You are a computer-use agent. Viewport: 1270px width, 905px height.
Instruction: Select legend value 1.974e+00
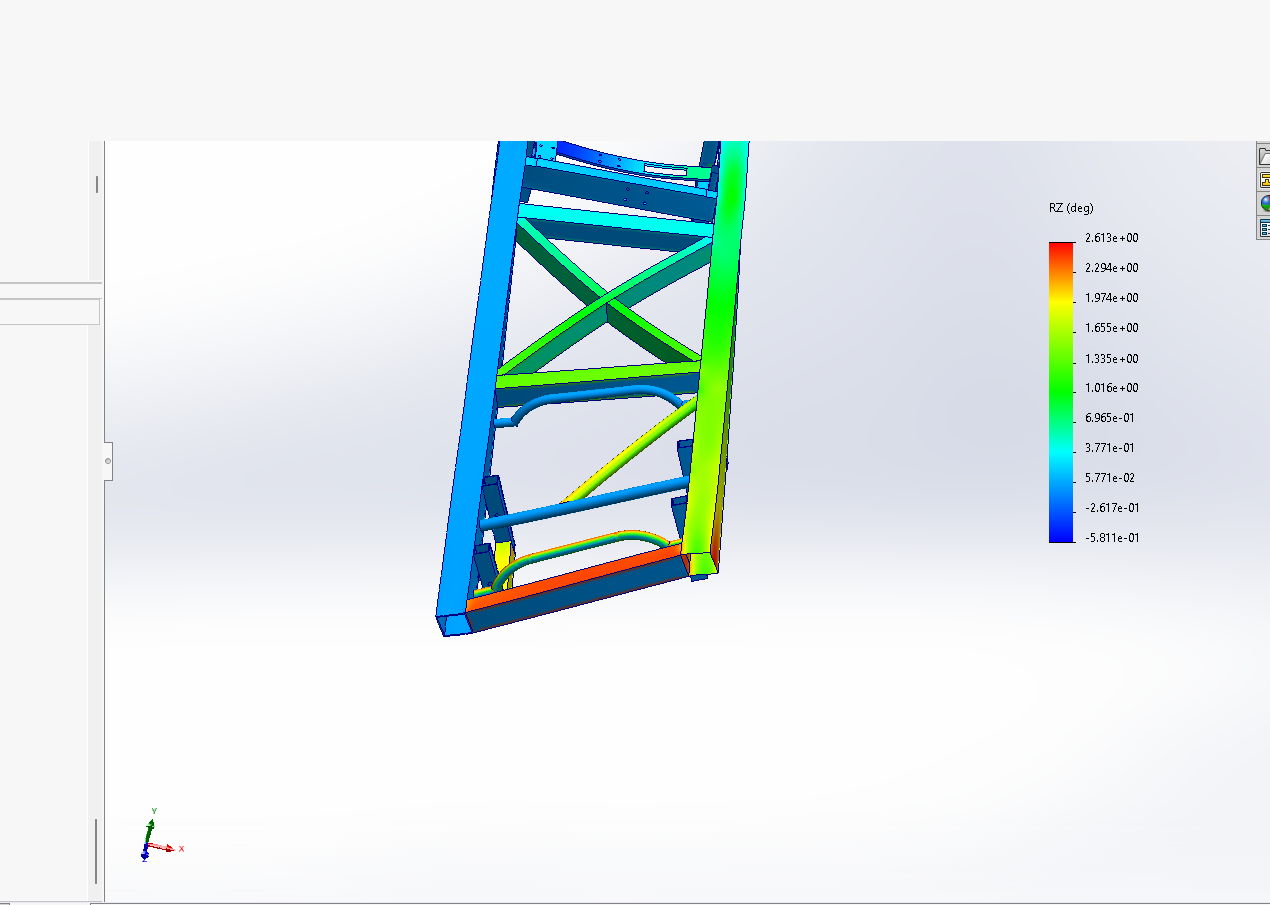[1112, 298]
